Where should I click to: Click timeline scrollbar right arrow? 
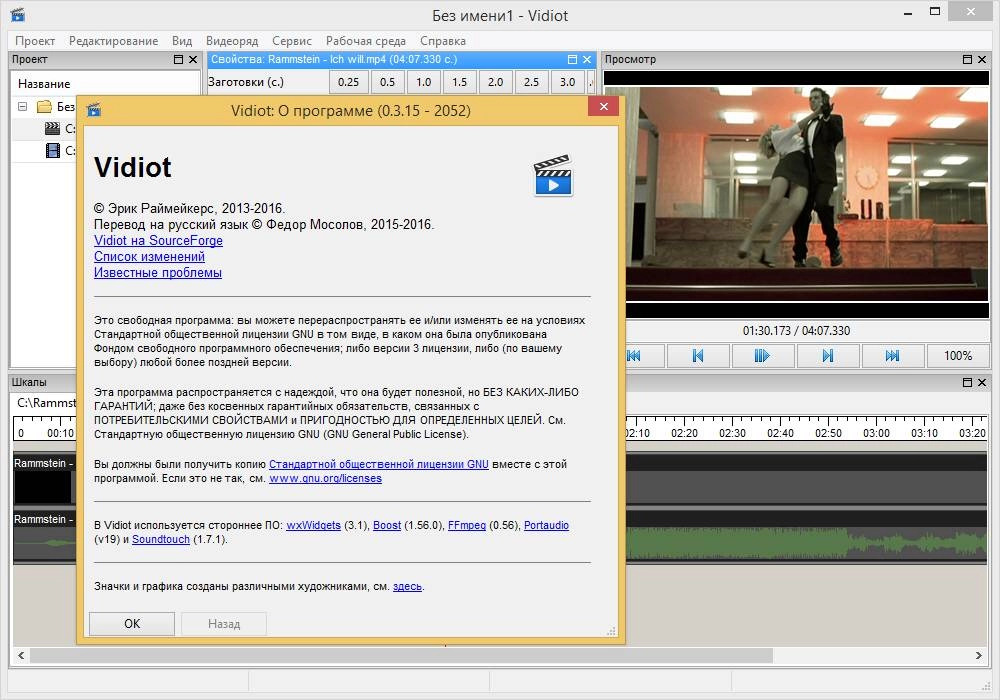[979, 655]
